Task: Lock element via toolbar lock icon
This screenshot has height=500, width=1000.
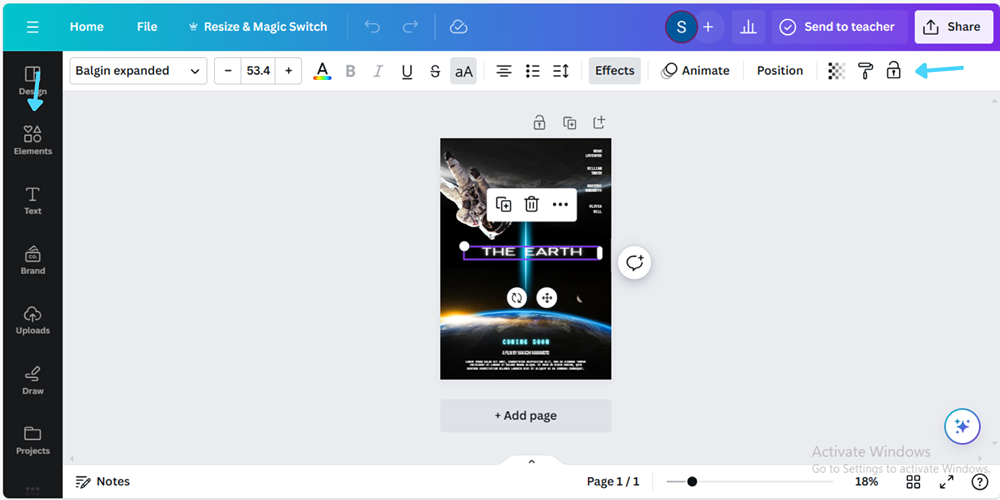Action: click(893, 71)
